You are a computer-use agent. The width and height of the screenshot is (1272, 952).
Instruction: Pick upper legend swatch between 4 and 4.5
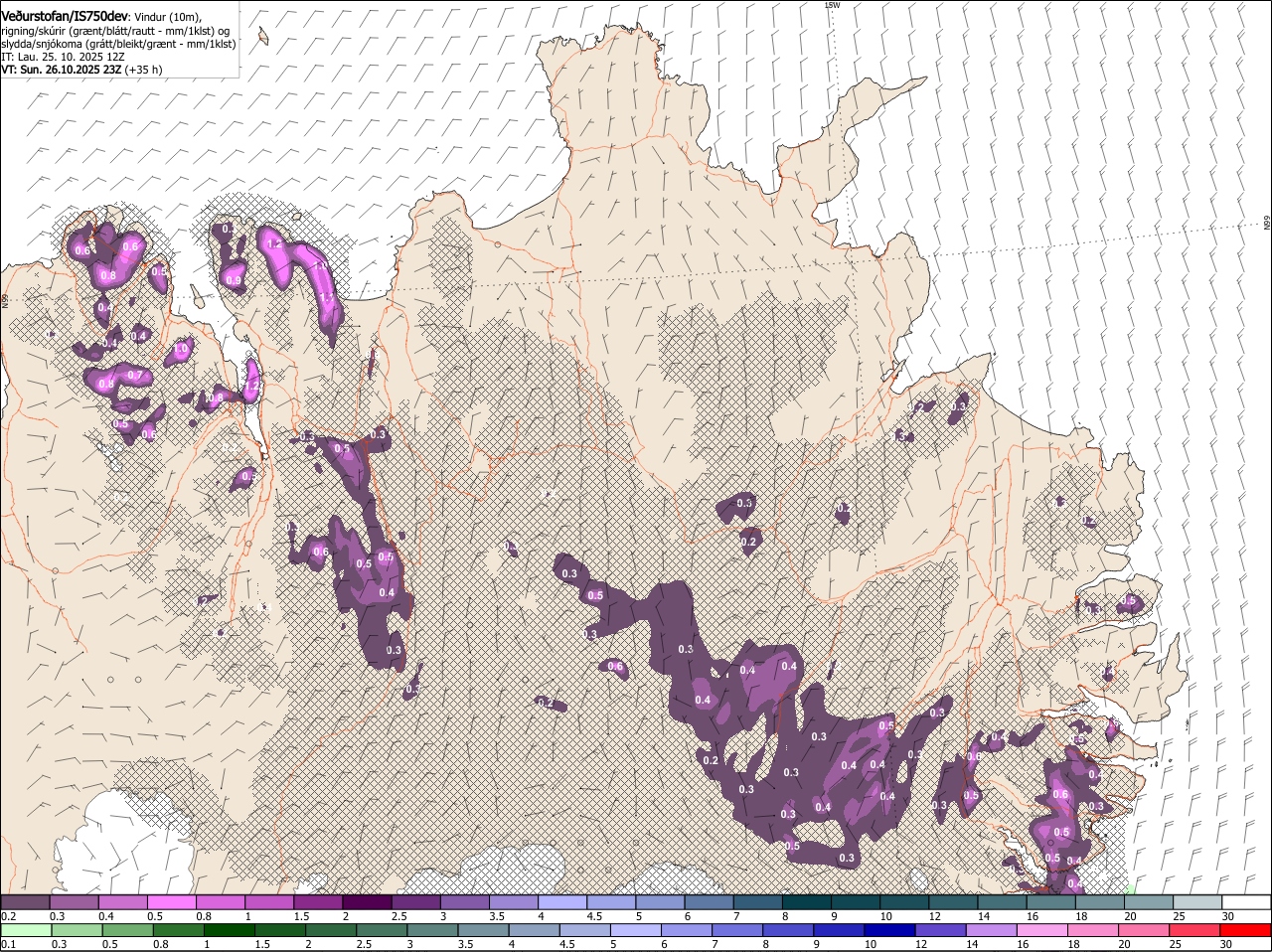coord(561,901)
